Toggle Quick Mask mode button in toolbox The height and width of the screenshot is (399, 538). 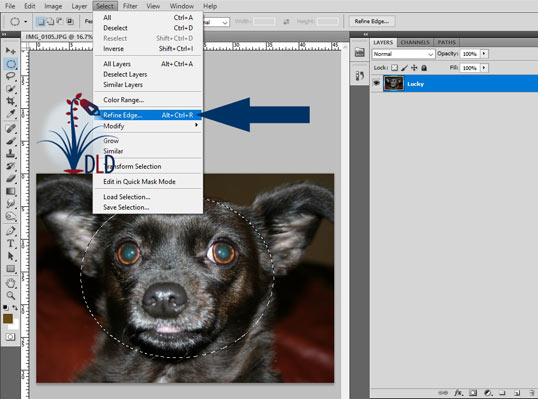tap(10, 337)
